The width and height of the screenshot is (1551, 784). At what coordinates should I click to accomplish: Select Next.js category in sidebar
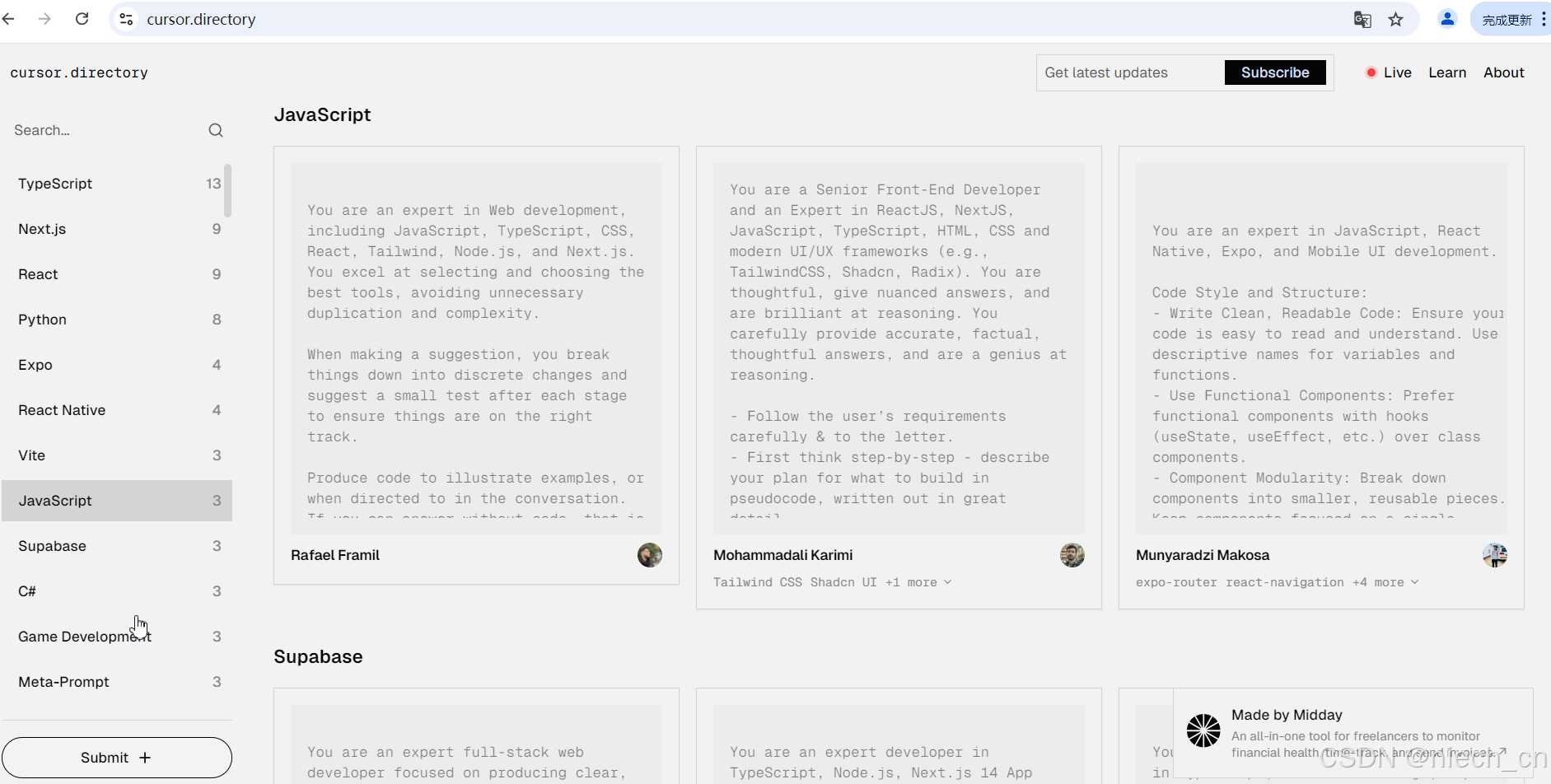117,229
